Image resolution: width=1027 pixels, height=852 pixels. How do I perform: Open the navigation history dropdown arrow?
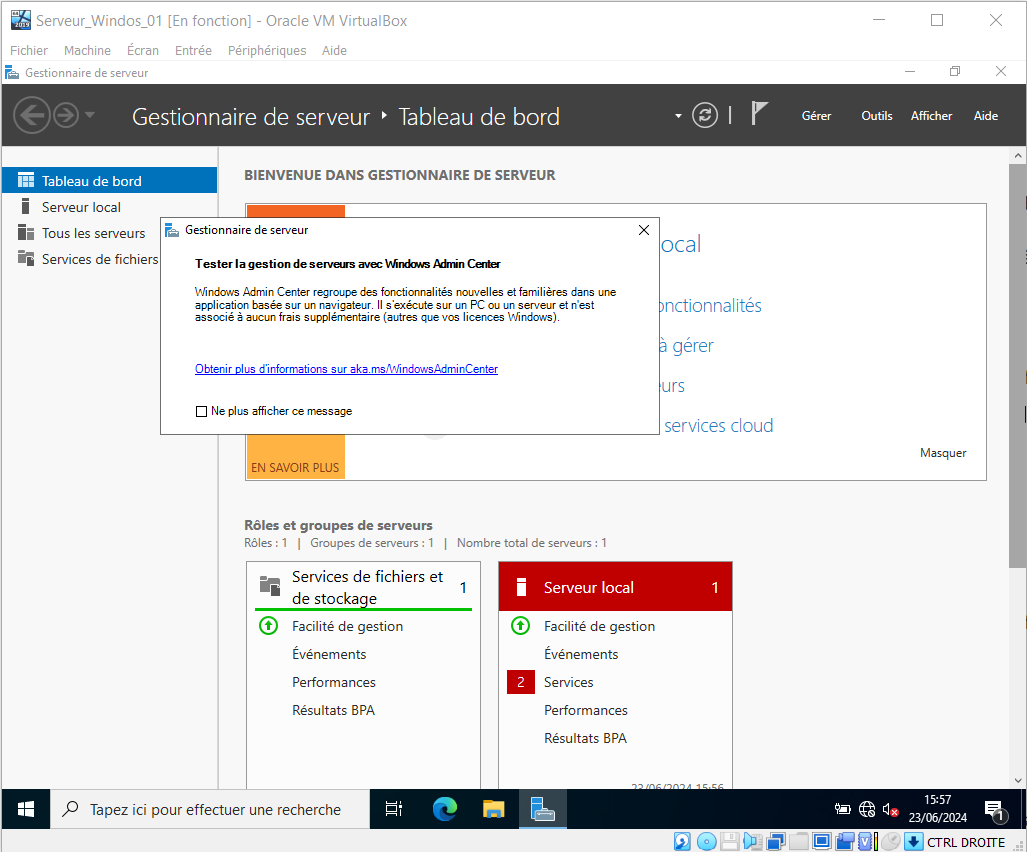90,115
